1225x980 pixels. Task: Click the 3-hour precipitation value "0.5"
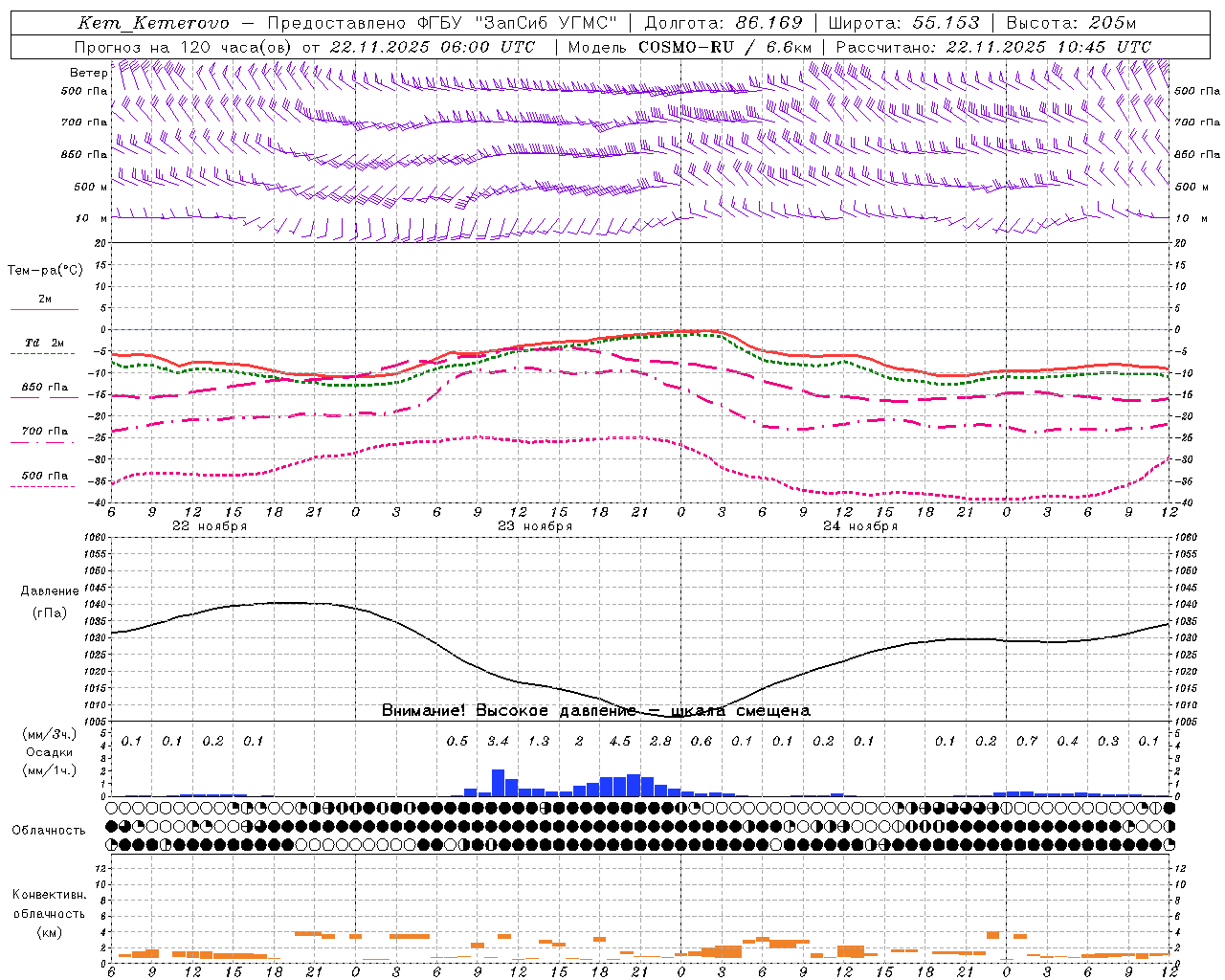457,741
